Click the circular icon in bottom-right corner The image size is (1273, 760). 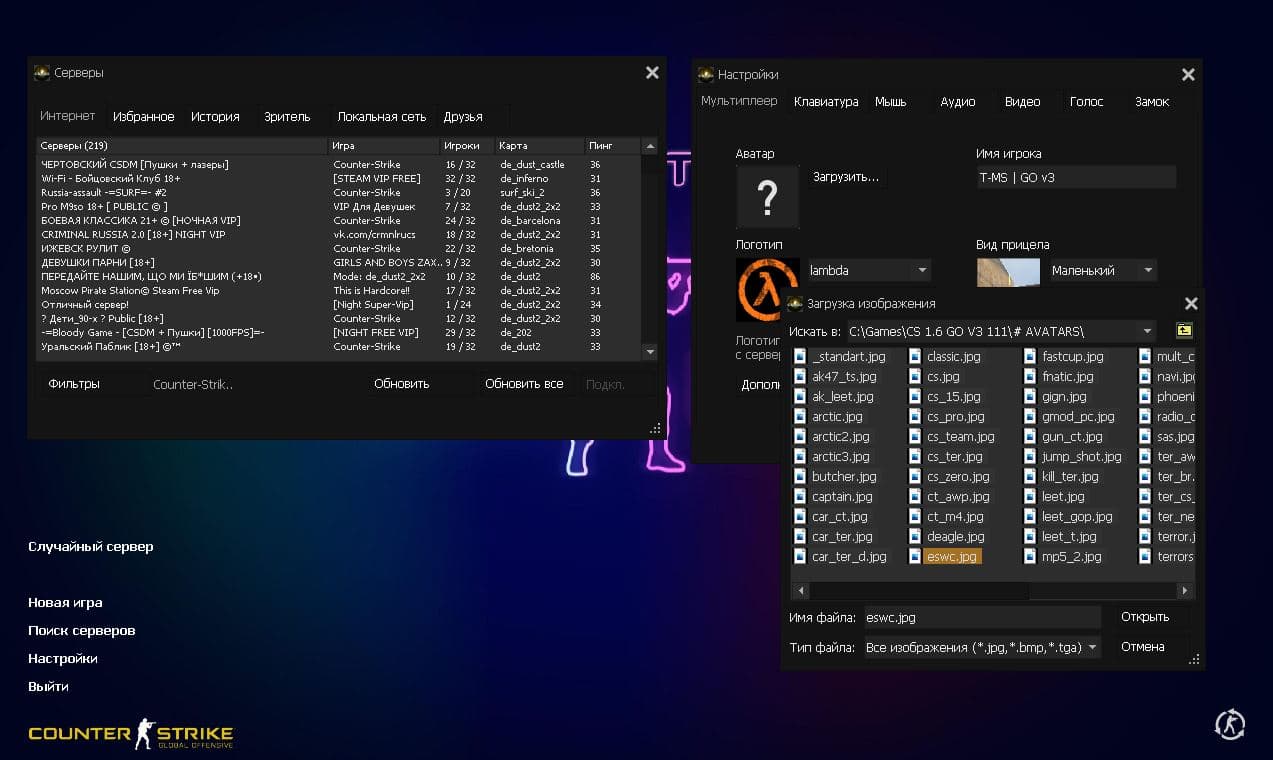1229,724
